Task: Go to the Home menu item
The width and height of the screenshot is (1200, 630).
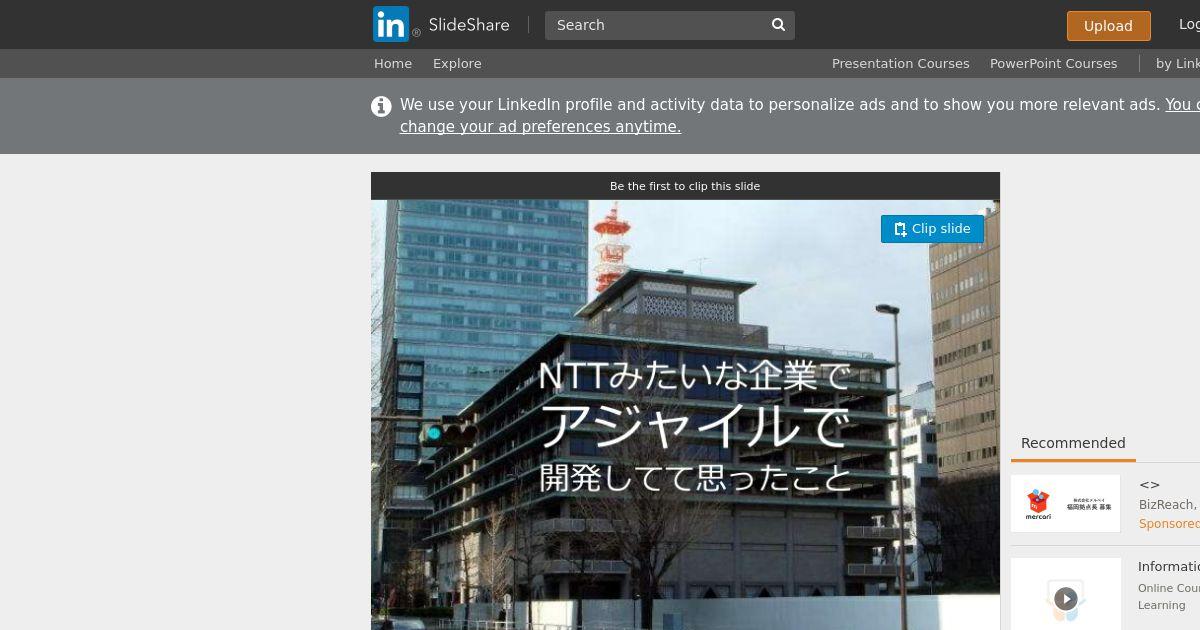Action: [x=393, y=63]
